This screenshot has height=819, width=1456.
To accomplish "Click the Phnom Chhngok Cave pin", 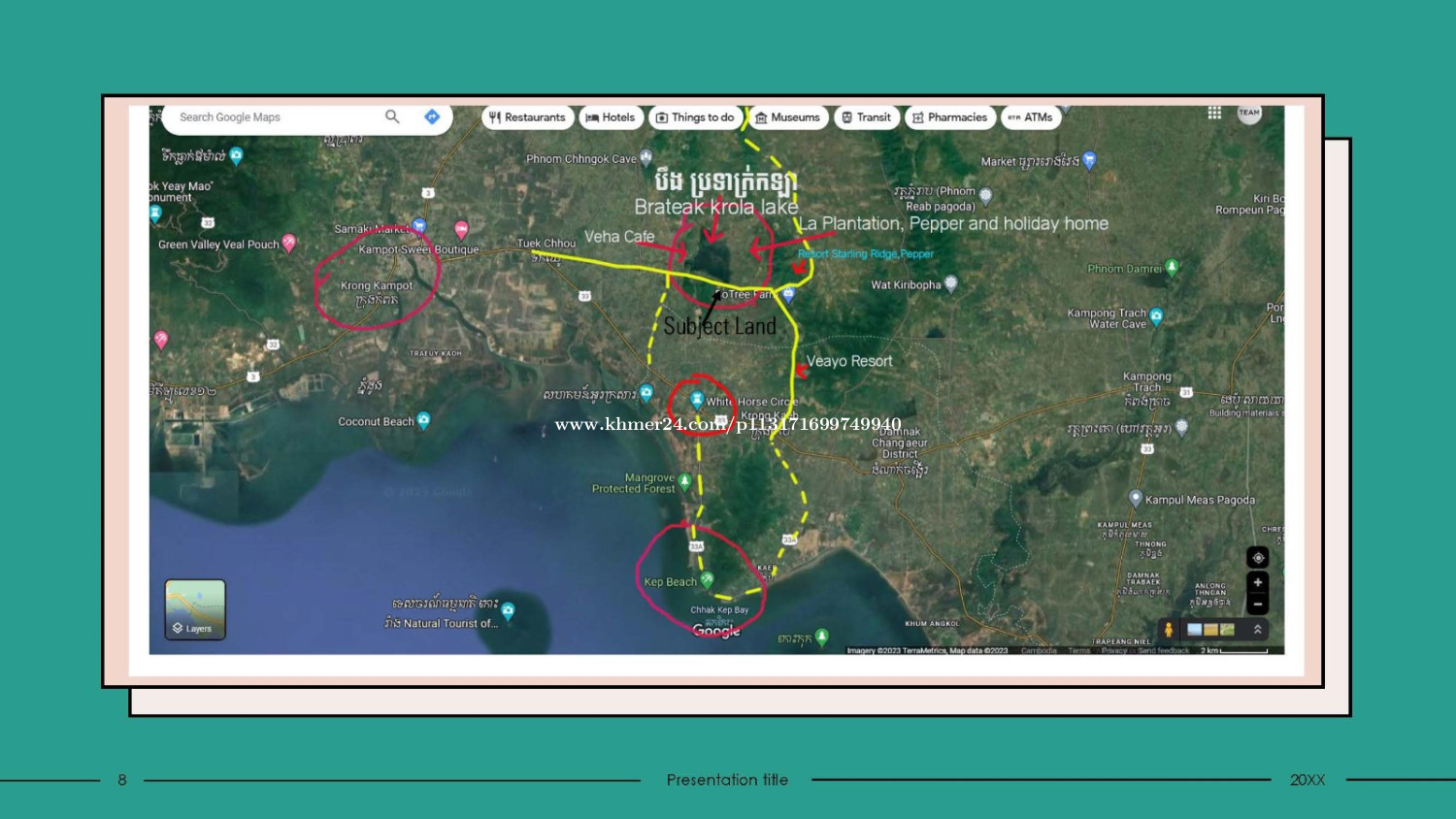I will point(646,156).
